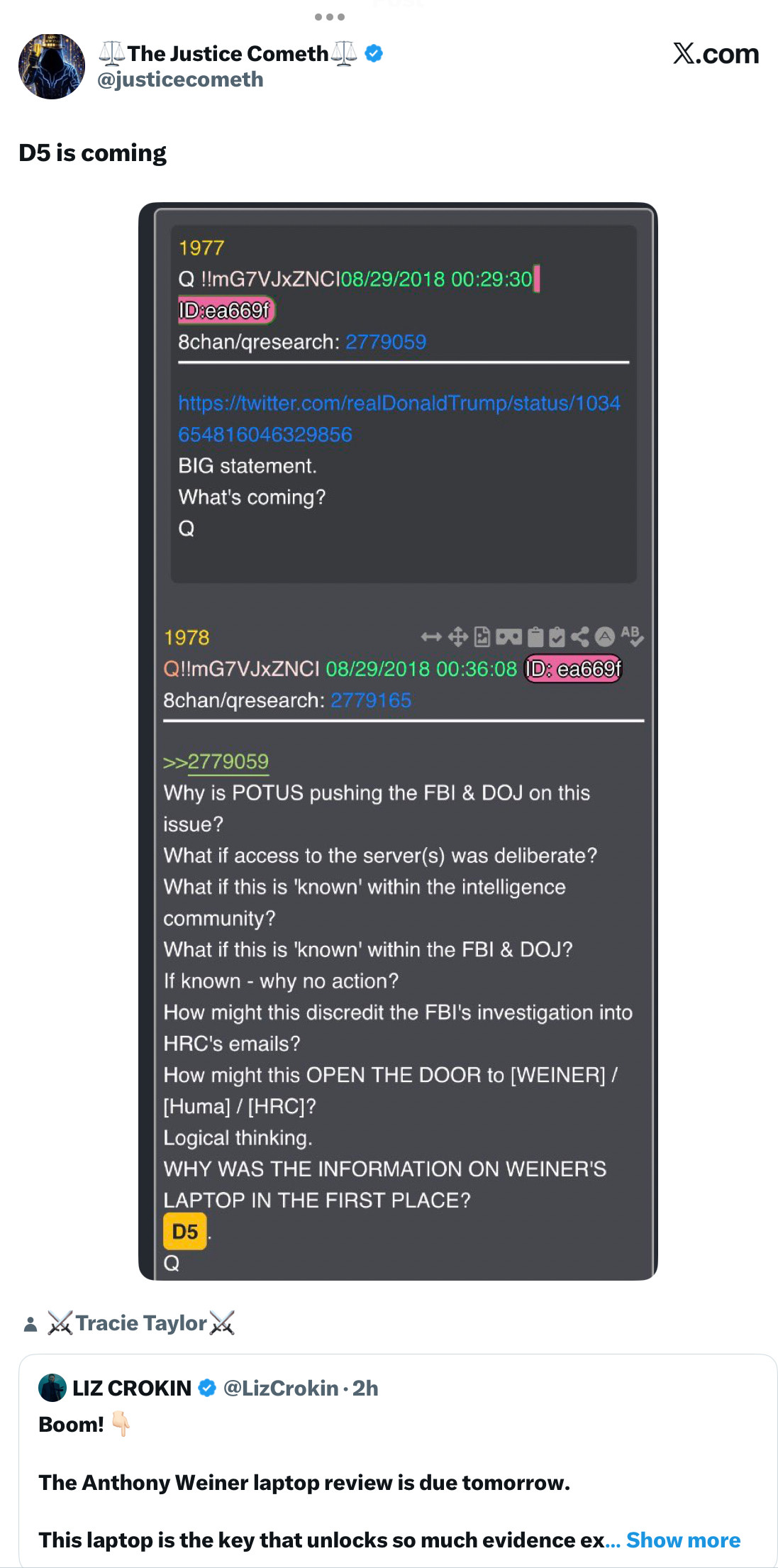Open 8chan post number 2779165 link
Viewport: 778px width, 1568px height.
click(371, 700)
